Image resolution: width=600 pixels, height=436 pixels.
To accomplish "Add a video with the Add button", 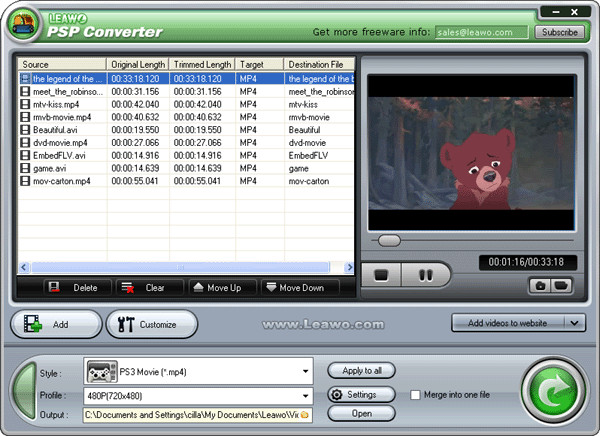I will coord(56,324).
